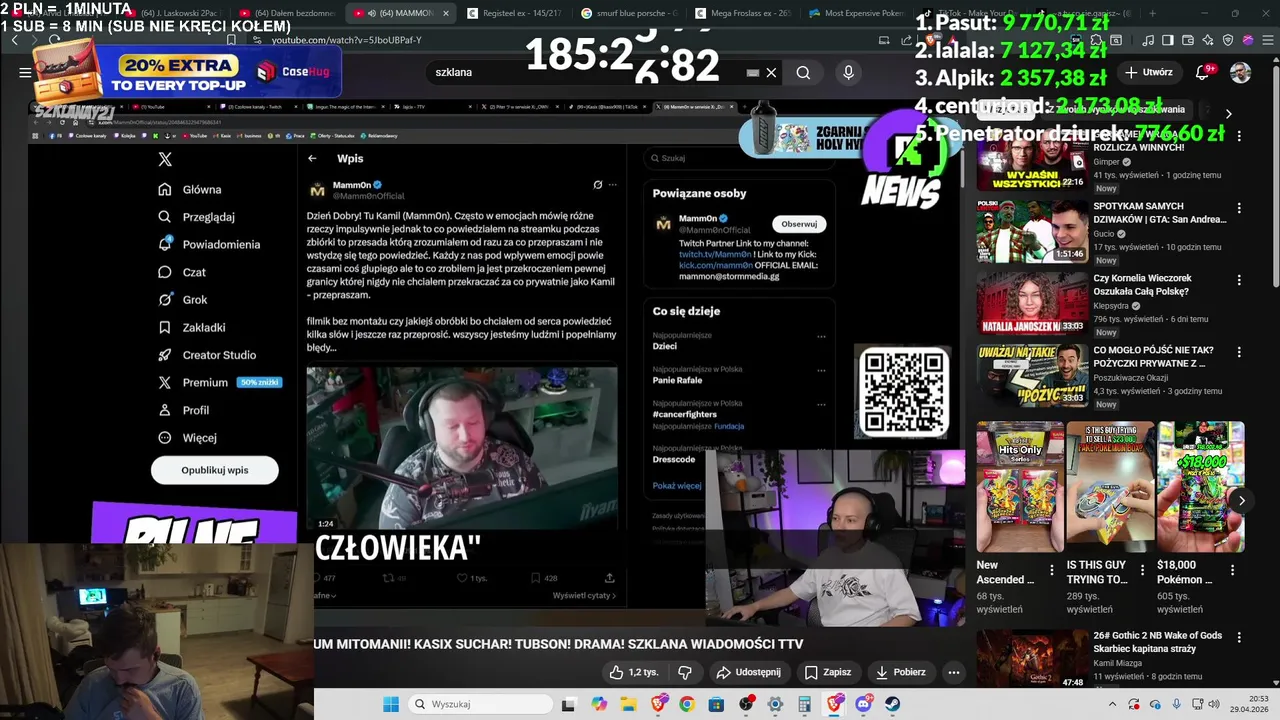
Task: Like the video showing 1,2 tys.
Action: (634, 672)
